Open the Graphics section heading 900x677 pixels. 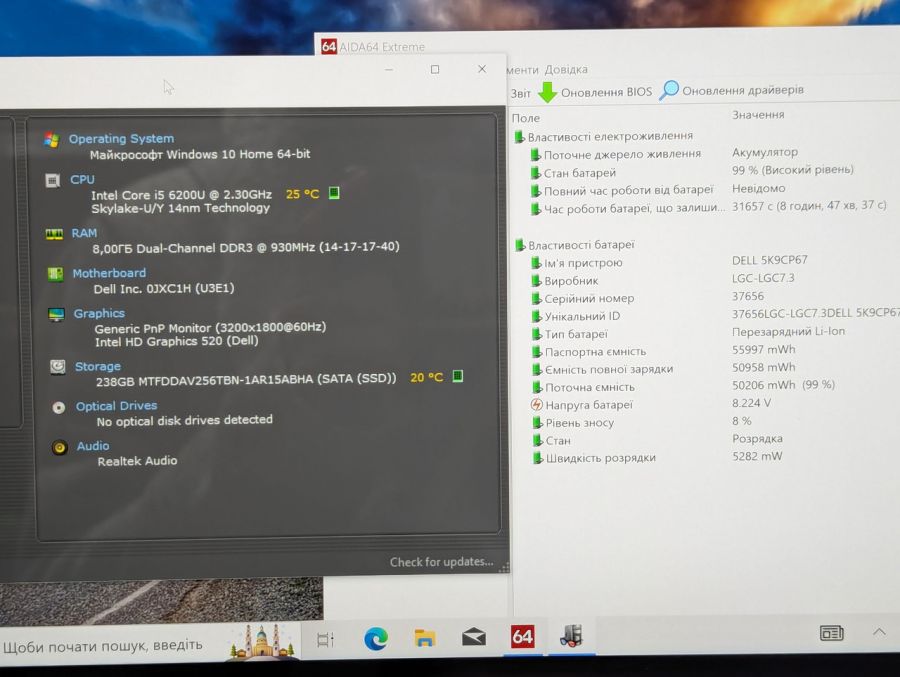tap(99, 313)
